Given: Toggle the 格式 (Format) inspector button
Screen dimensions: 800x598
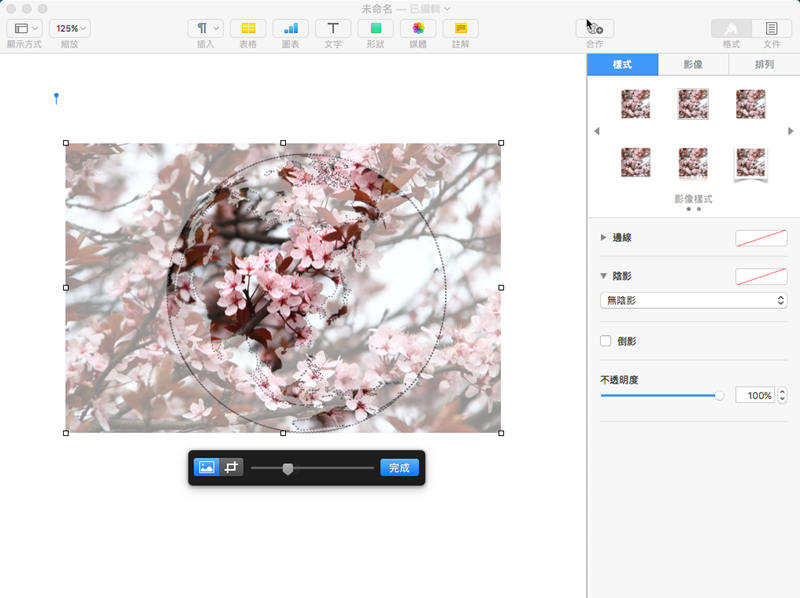Looking at the screenshot, I should (x=731, y=28).
